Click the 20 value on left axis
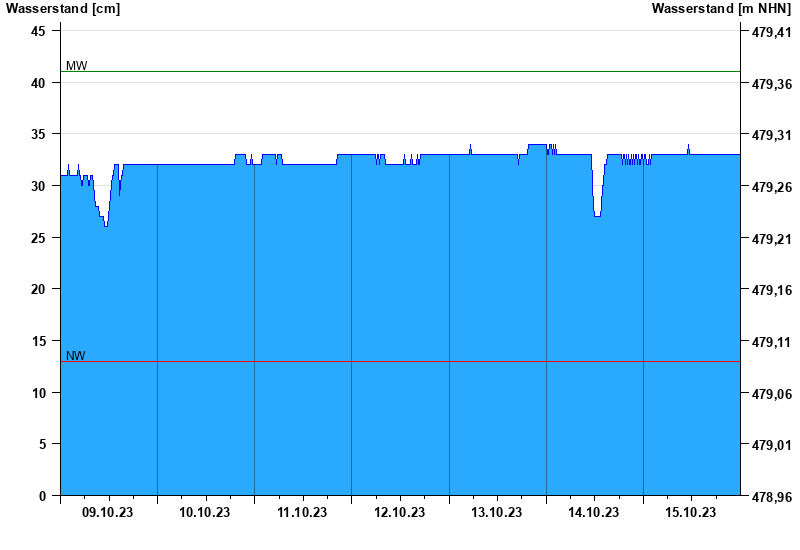The image size is (800, 550). pos(38,289)
